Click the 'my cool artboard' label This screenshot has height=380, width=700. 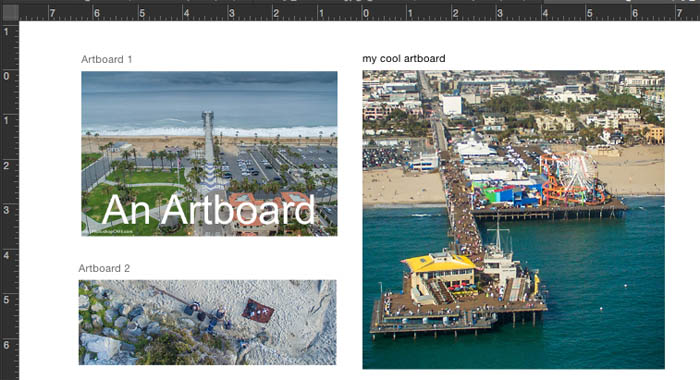404,58
